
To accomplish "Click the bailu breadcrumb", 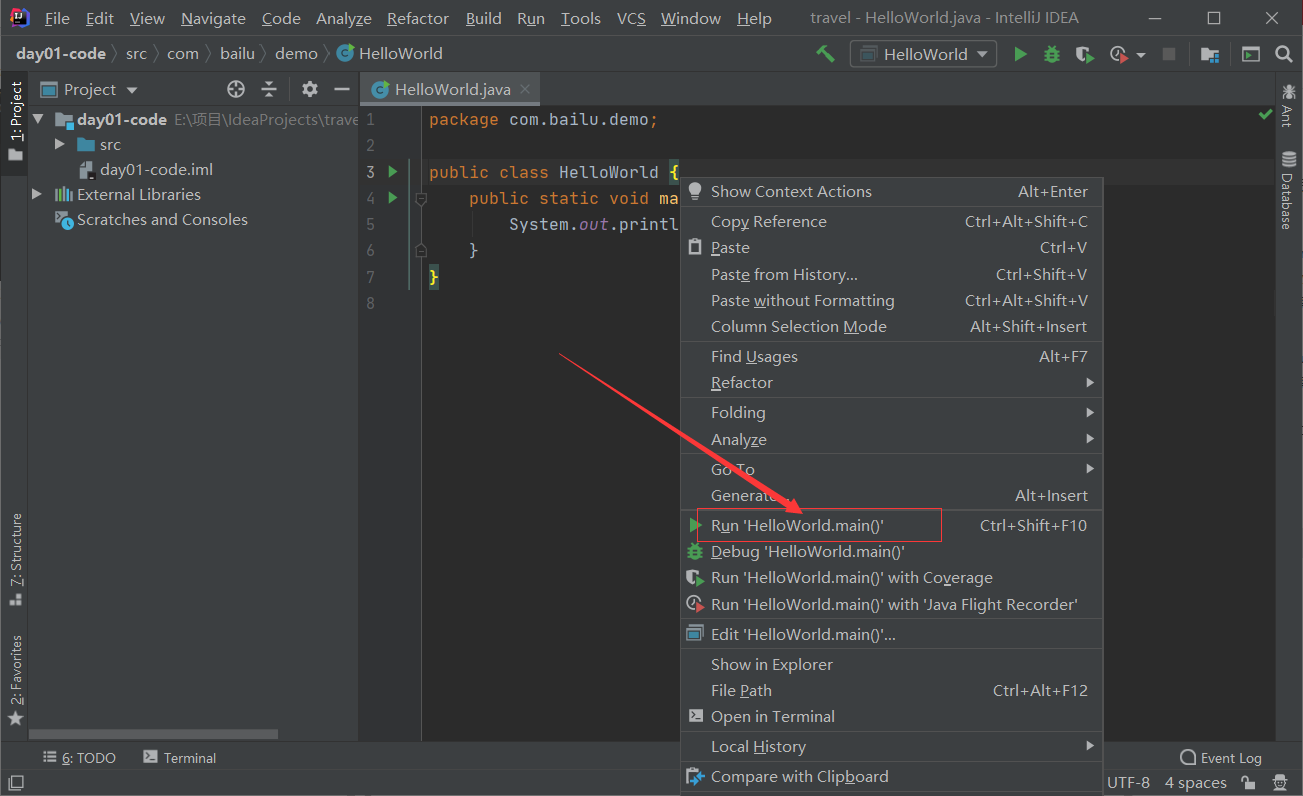I will (238, 54).
